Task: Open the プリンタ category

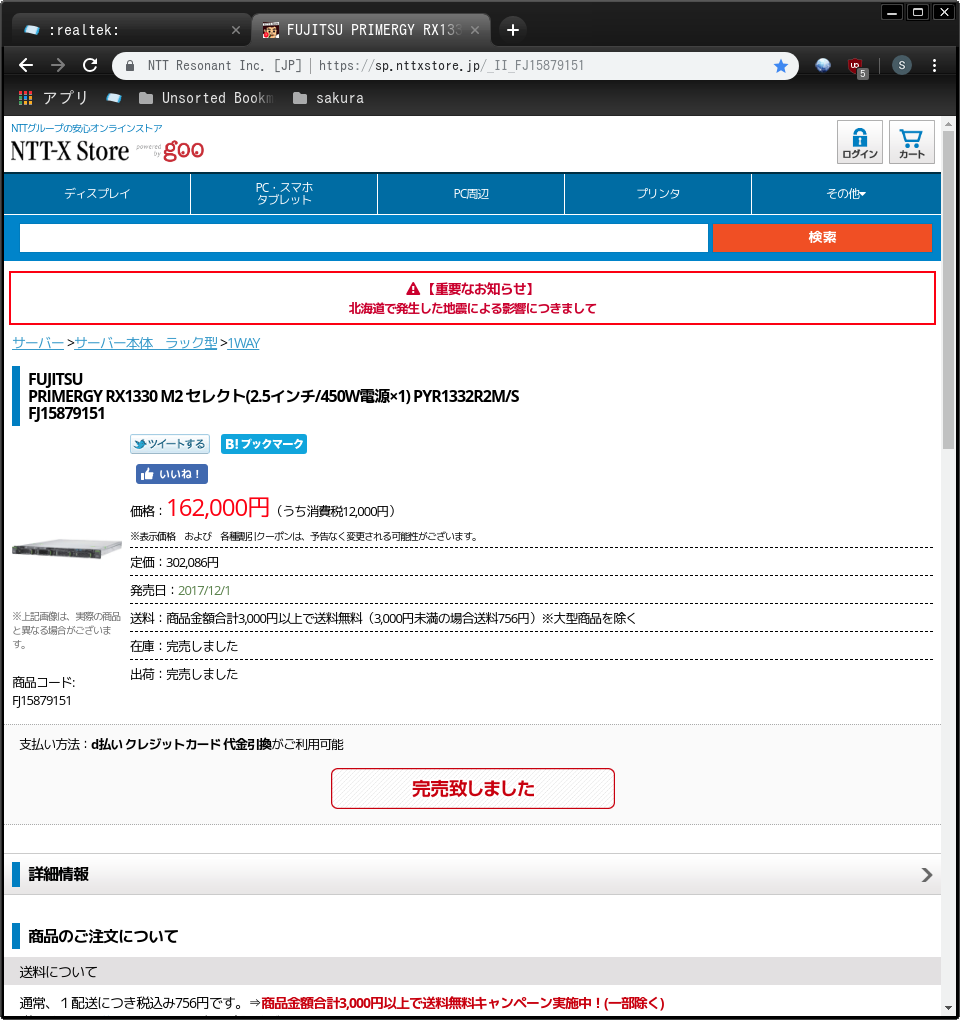Action: pos(658,194)
